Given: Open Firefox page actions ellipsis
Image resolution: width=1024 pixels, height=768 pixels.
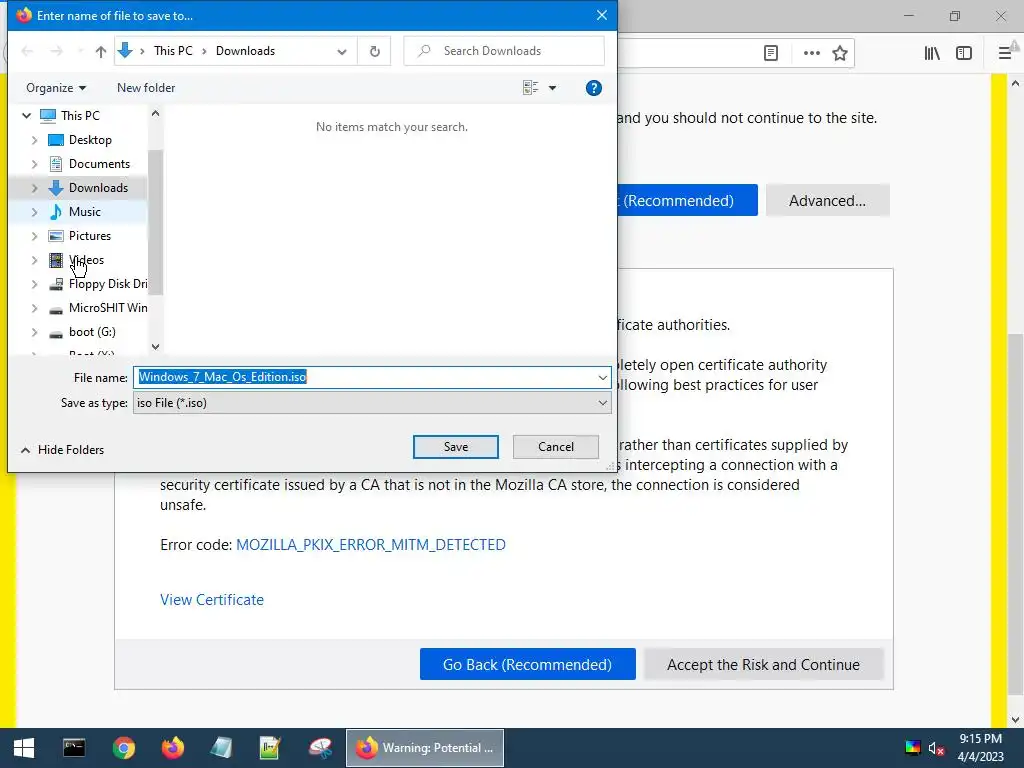Looking at the screenshot, I should point(812,53).
